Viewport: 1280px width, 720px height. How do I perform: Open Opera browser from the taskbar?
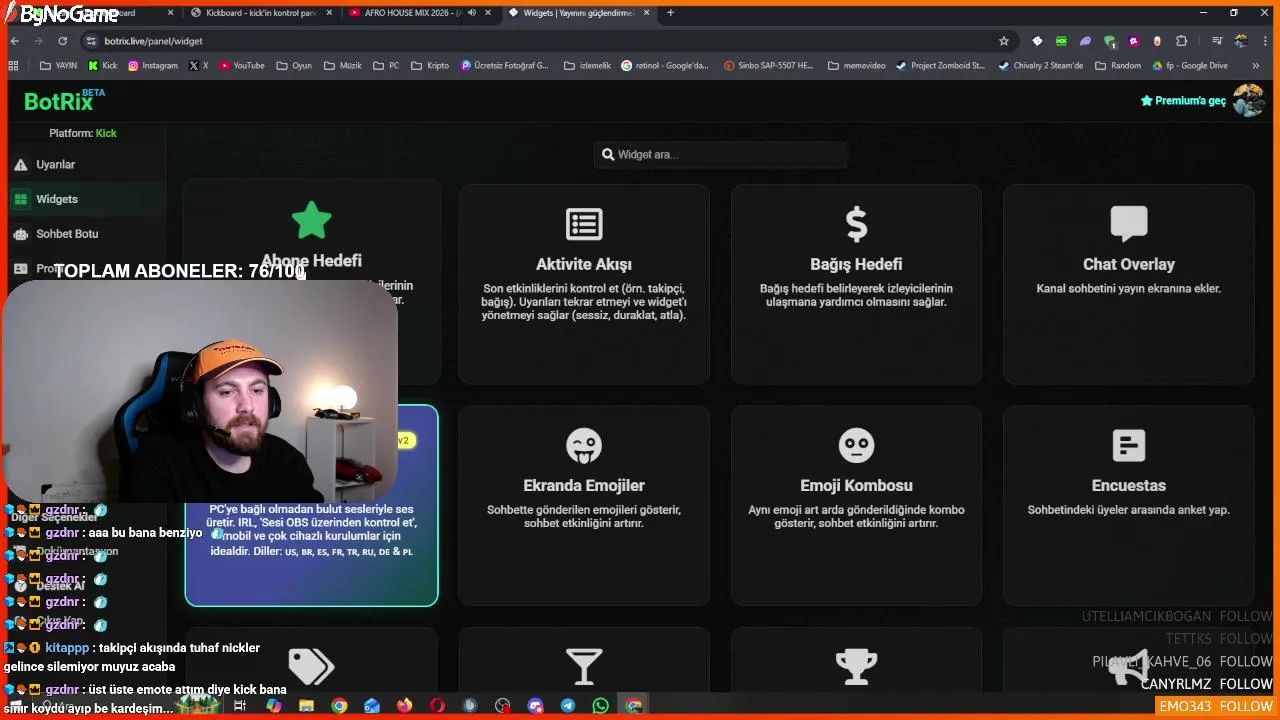[x=437, y=706]
